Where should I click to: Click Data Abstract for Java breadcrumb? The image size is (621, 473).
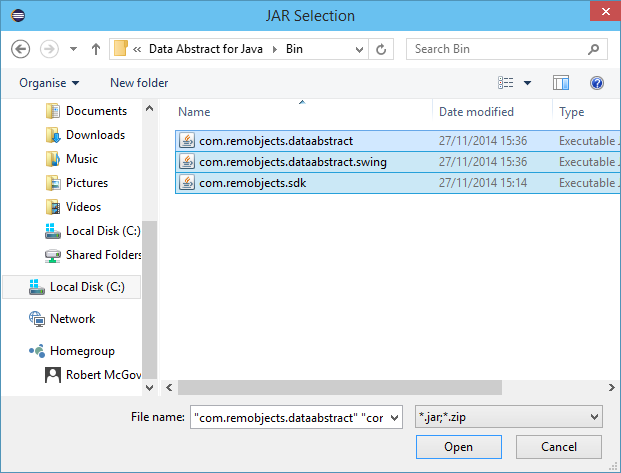tap(206, 49)
